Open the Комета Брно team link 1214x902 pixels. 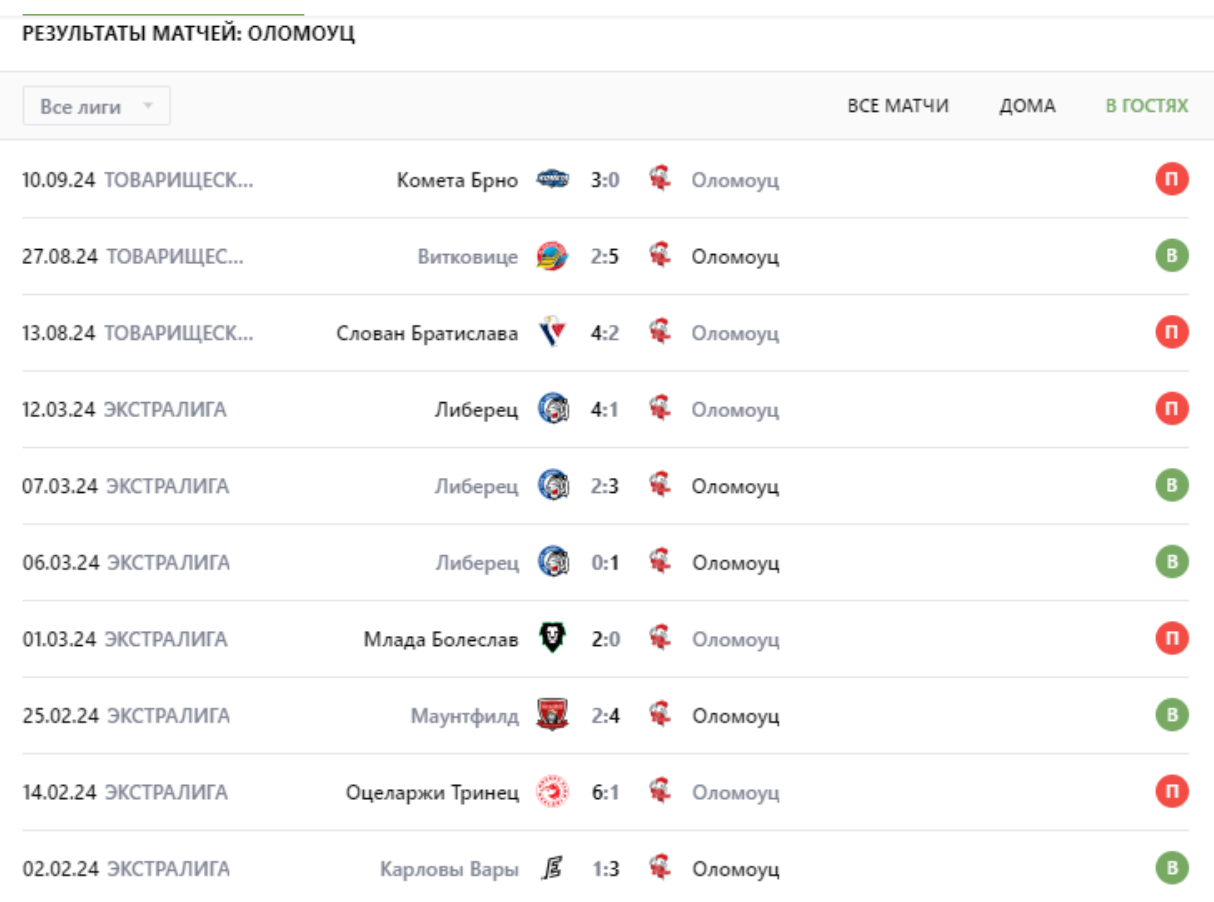tap(457, 180)
